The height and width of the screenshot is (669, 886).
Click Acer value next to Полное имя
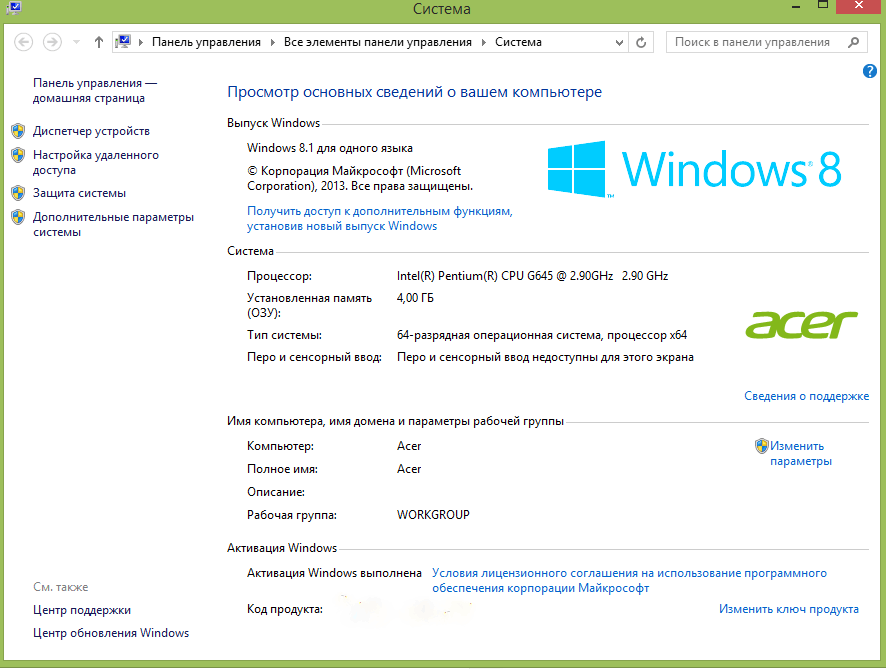tap(409, 469)
